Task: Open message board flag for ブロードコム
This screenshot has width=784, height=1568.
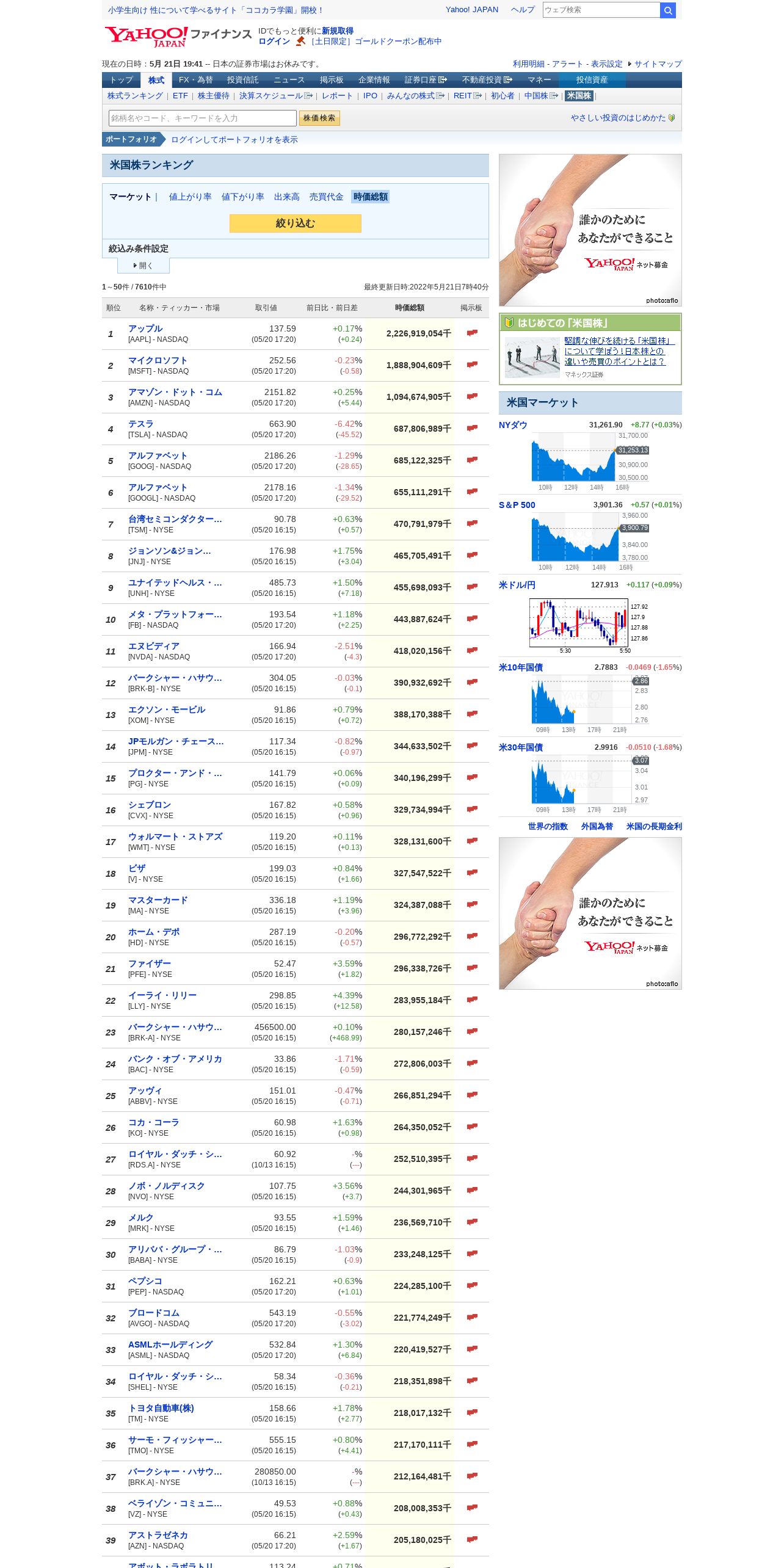Action: (472, 1317)
